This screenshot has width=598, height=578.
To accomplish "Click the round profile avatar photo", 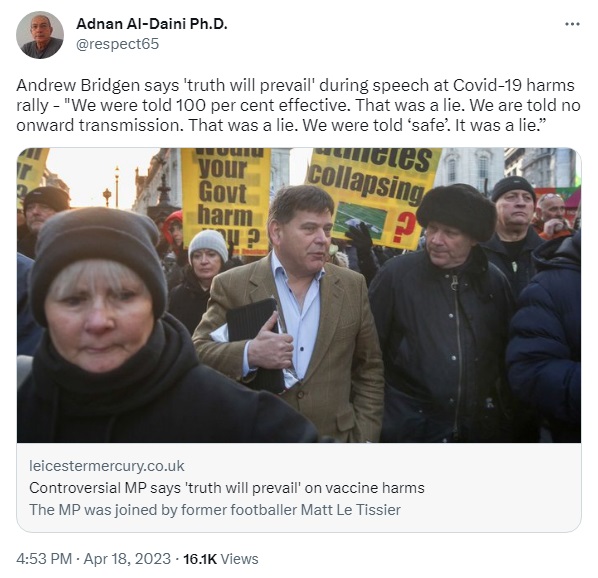I will tap(40, 35).
